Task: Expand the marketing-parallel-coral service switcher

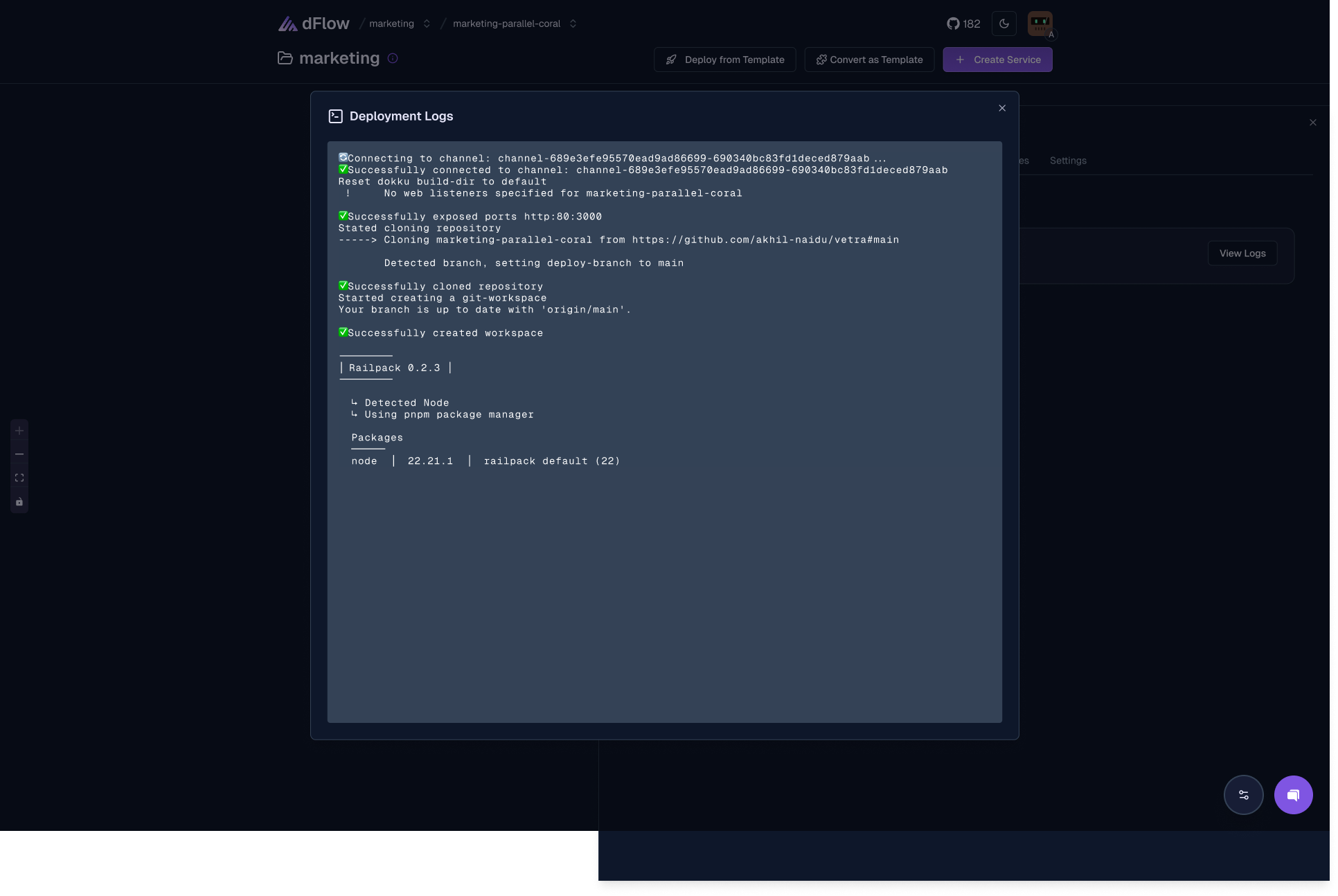Action: [x=573, y=23]
